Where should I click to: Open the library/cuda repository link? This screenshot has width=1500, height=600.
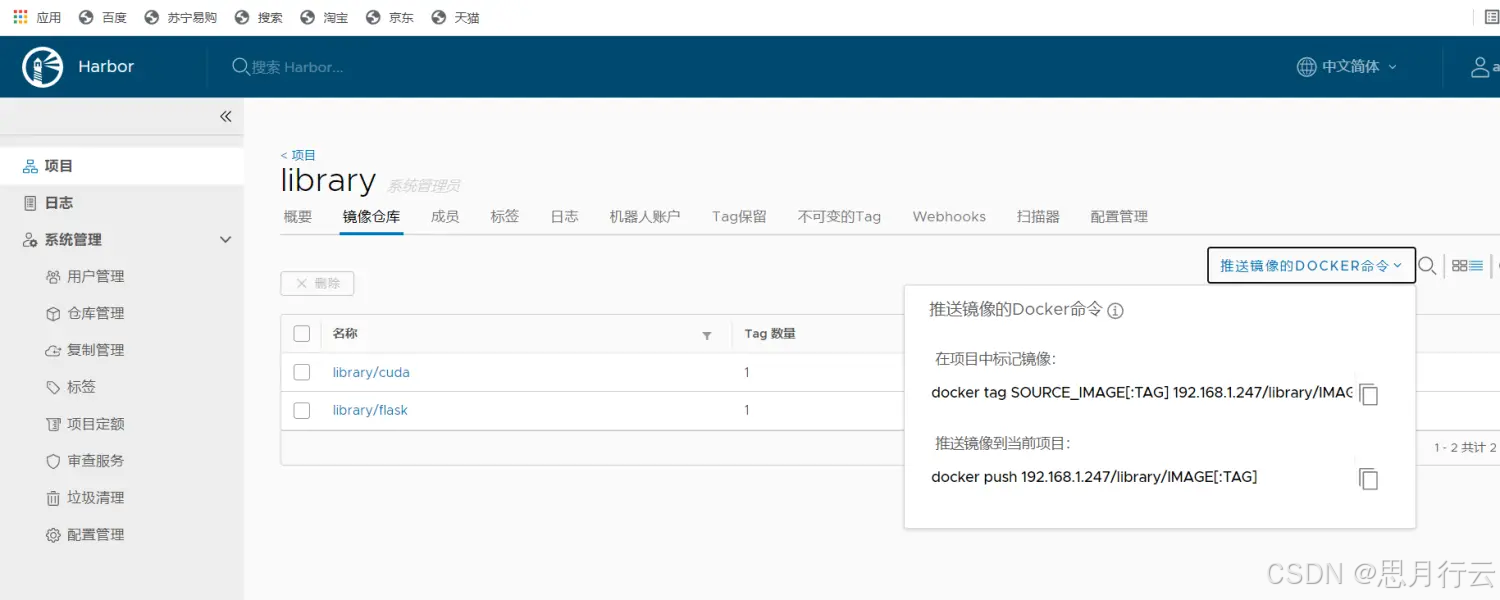point(371,372)
